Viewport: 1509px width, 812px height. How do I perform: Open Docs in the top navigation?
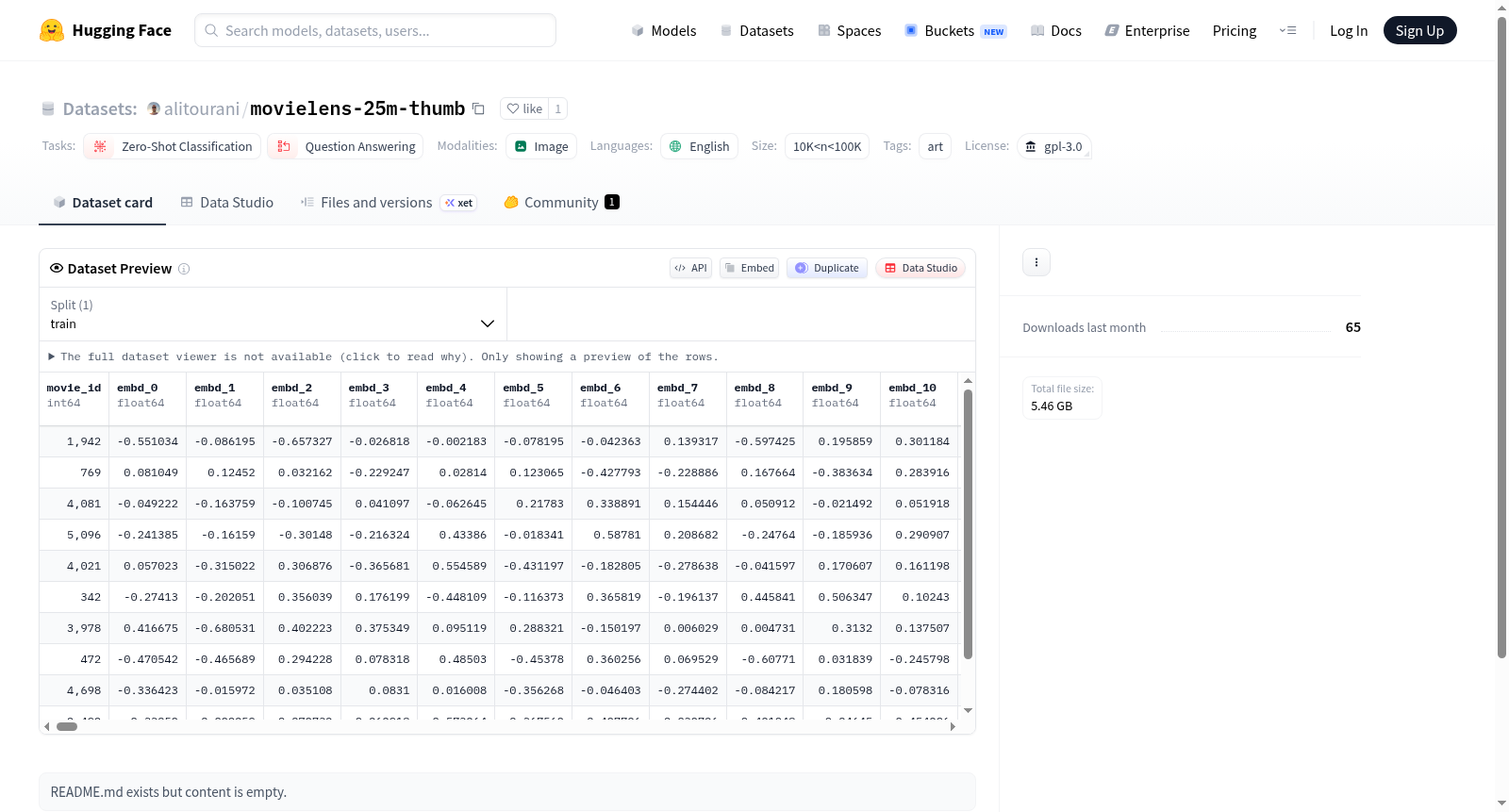pos(1056,30)
